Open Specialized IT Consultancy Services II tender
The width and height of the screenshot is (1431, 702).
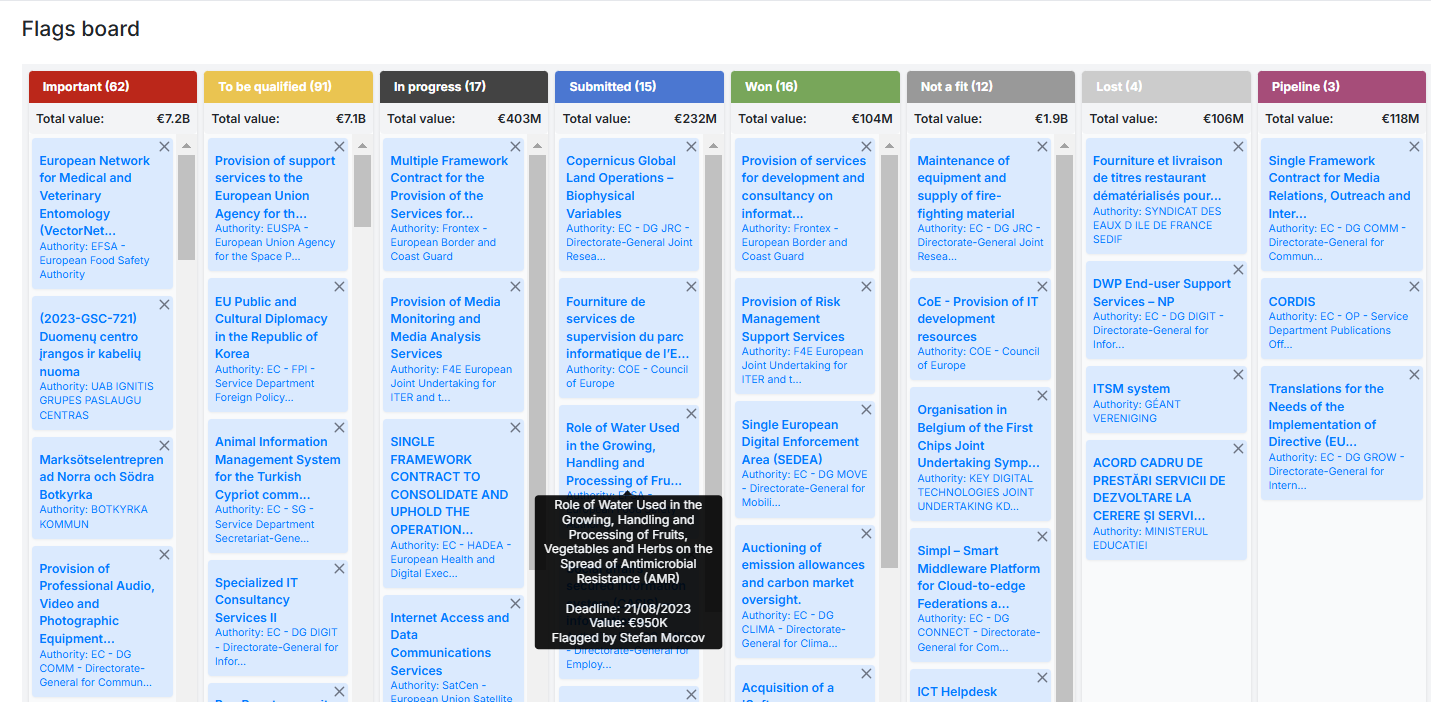click(x=256, y=600)
